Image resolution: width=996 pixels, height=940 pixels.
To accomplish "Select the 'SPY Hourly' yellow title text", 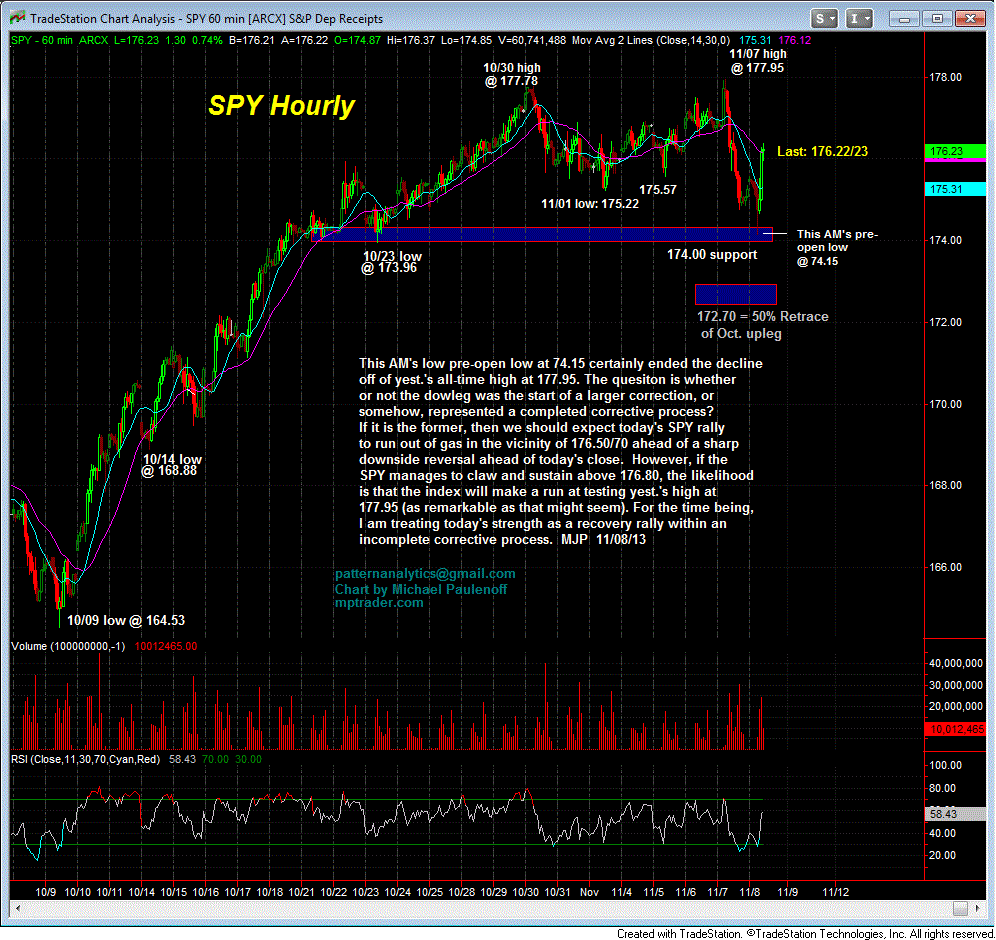I will coord(281,105).
